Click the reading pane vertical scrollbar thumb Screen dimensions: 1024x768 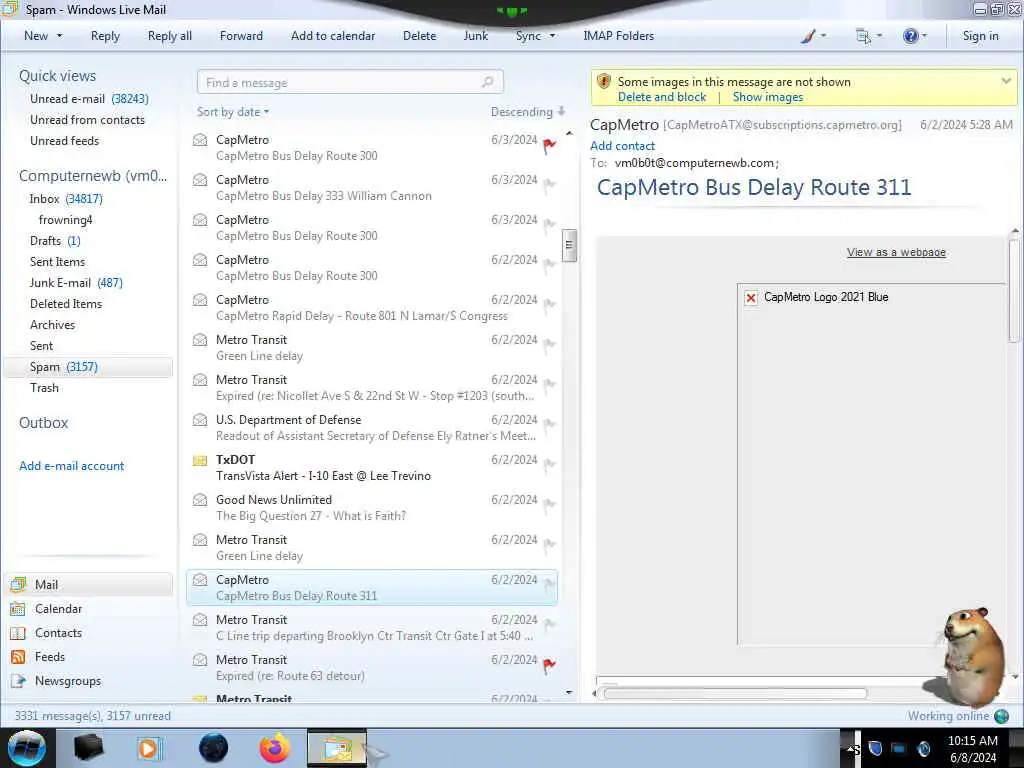click(1014, 291)
